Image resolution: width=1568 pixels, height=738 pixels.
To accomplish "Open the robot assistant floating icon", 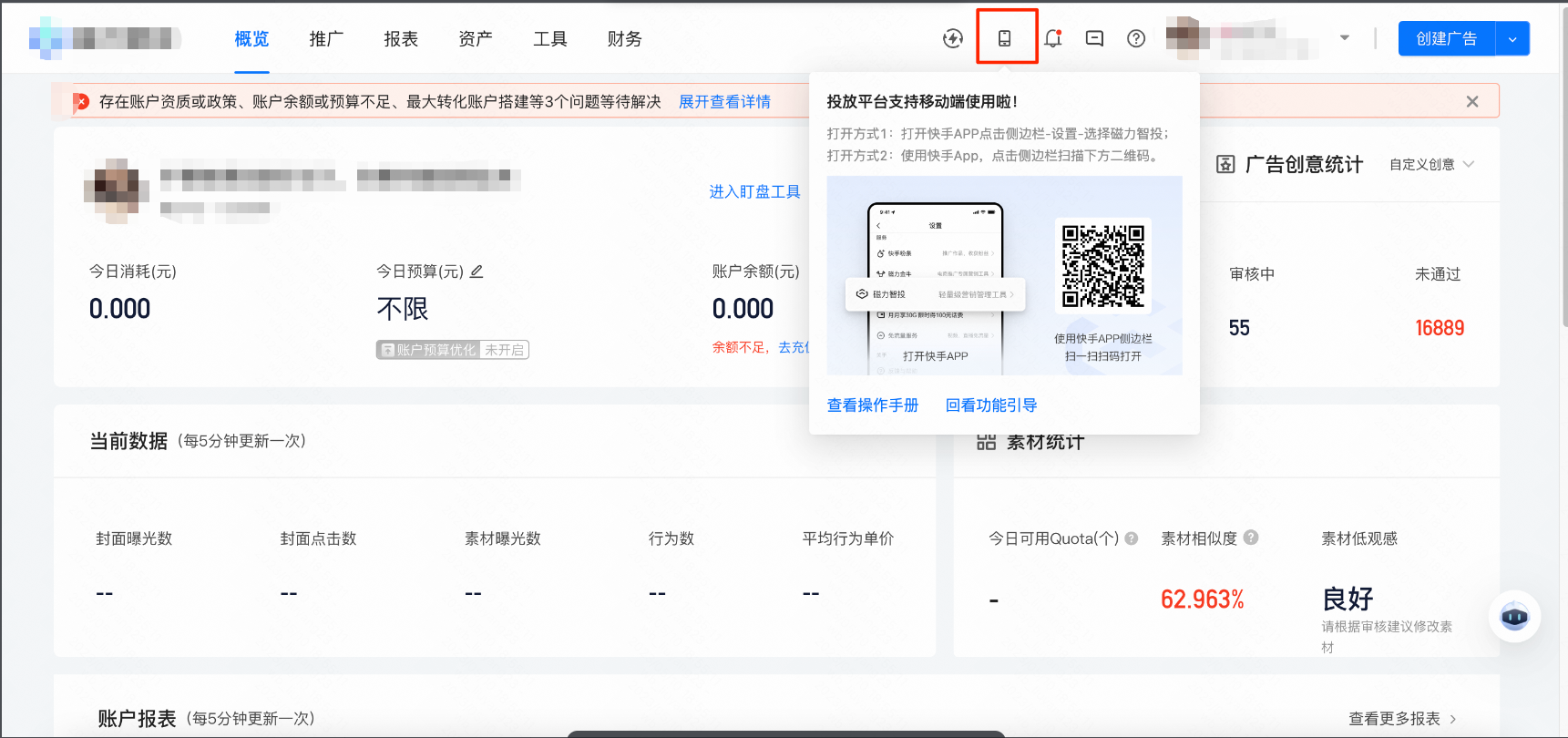I will tap(1514, 617).
